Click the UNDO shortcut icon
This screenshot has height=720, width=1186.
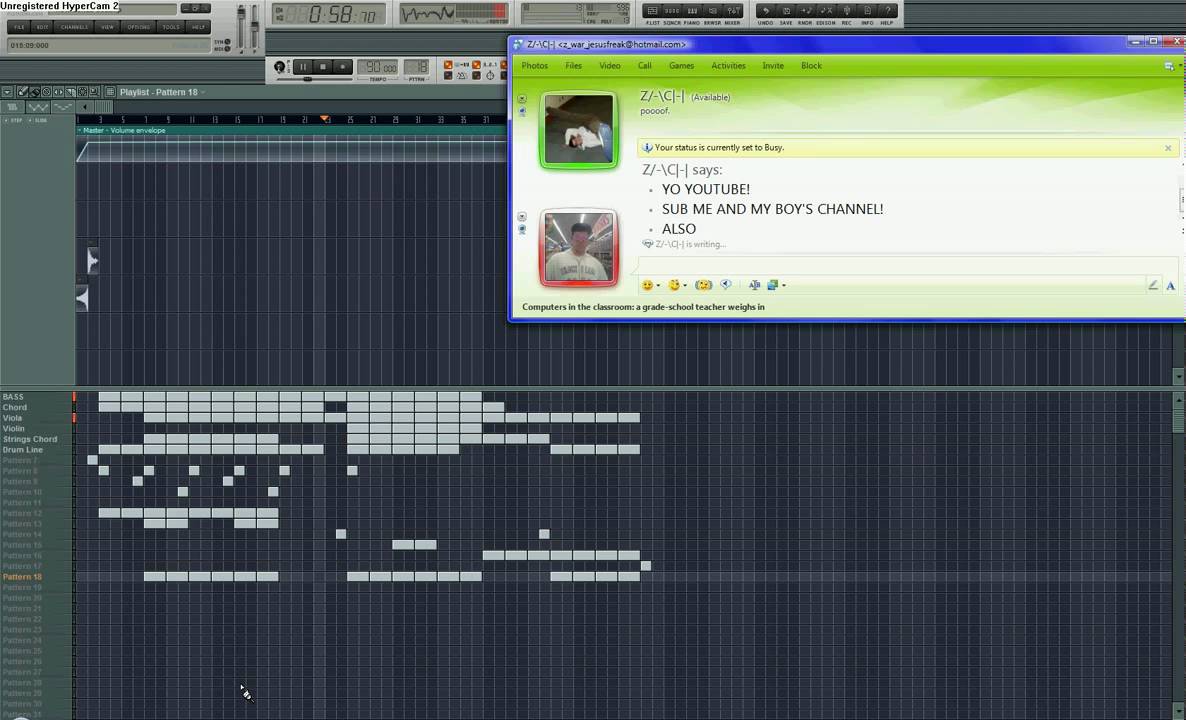765,11
